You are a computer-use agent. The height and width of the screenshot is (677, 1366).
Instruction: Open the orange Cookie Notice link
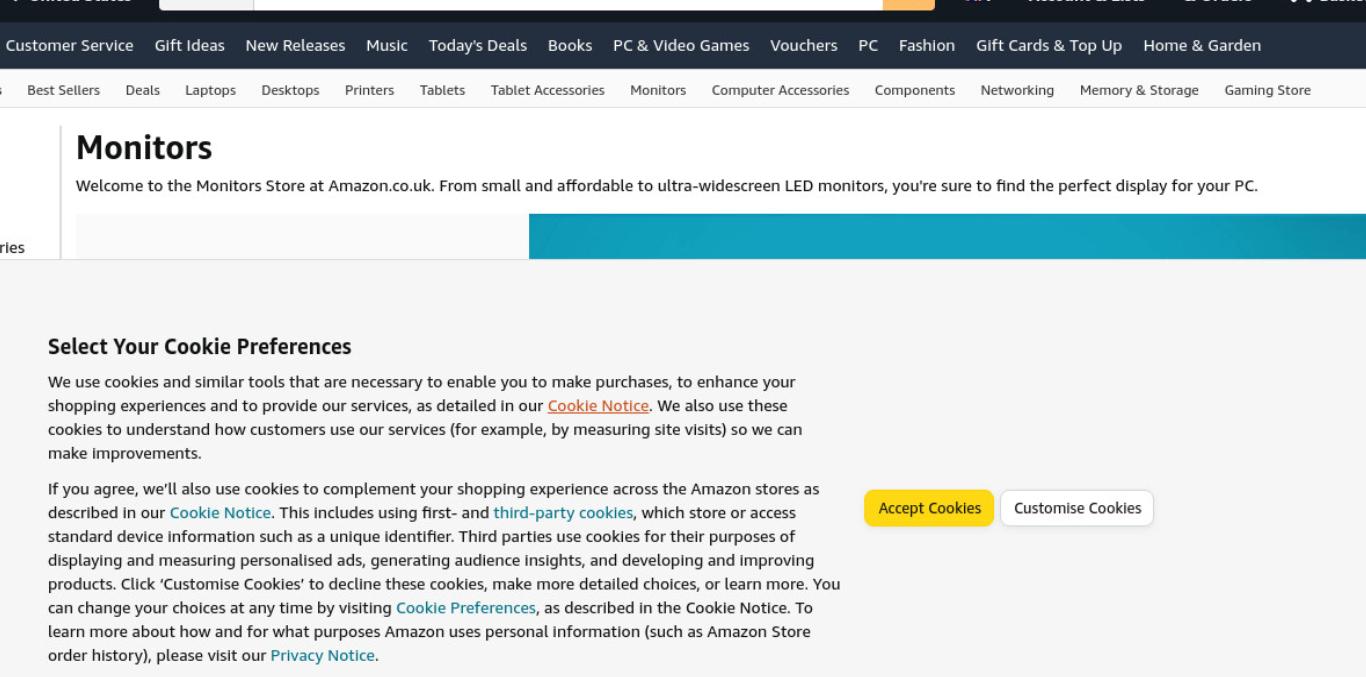598,406
